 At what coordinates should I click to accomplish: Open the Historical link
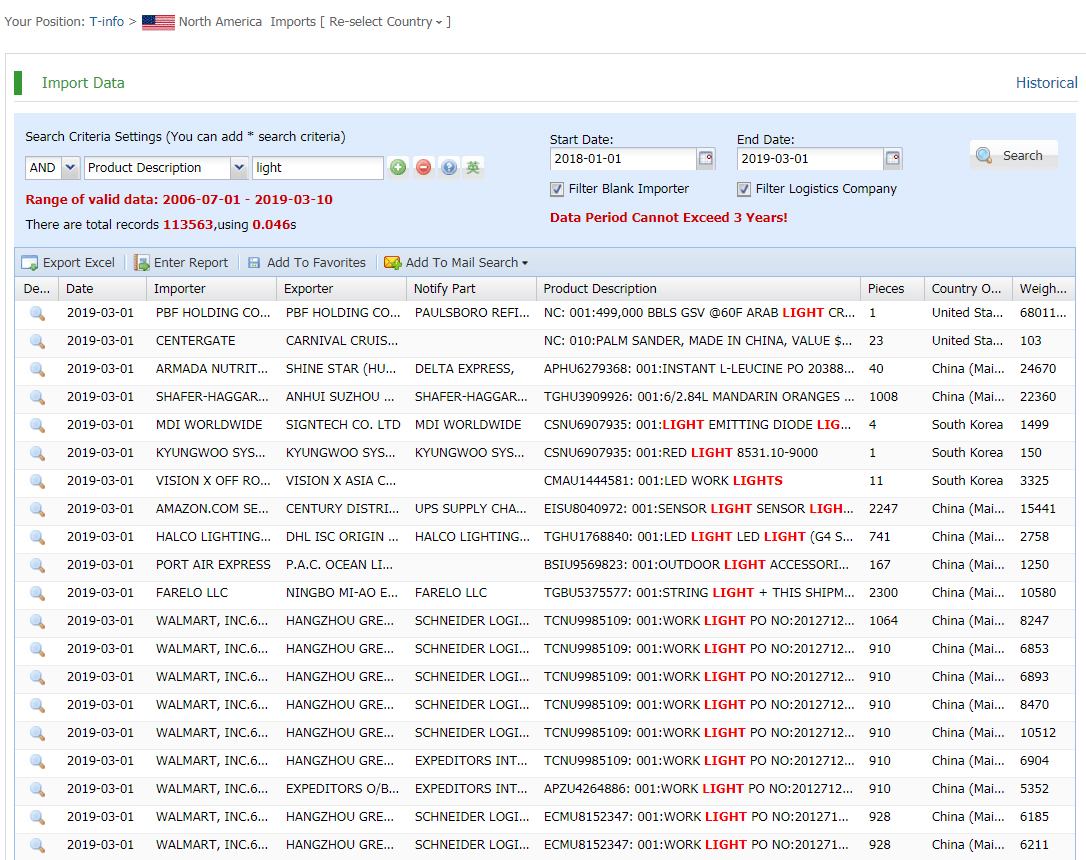[1046, 83]
